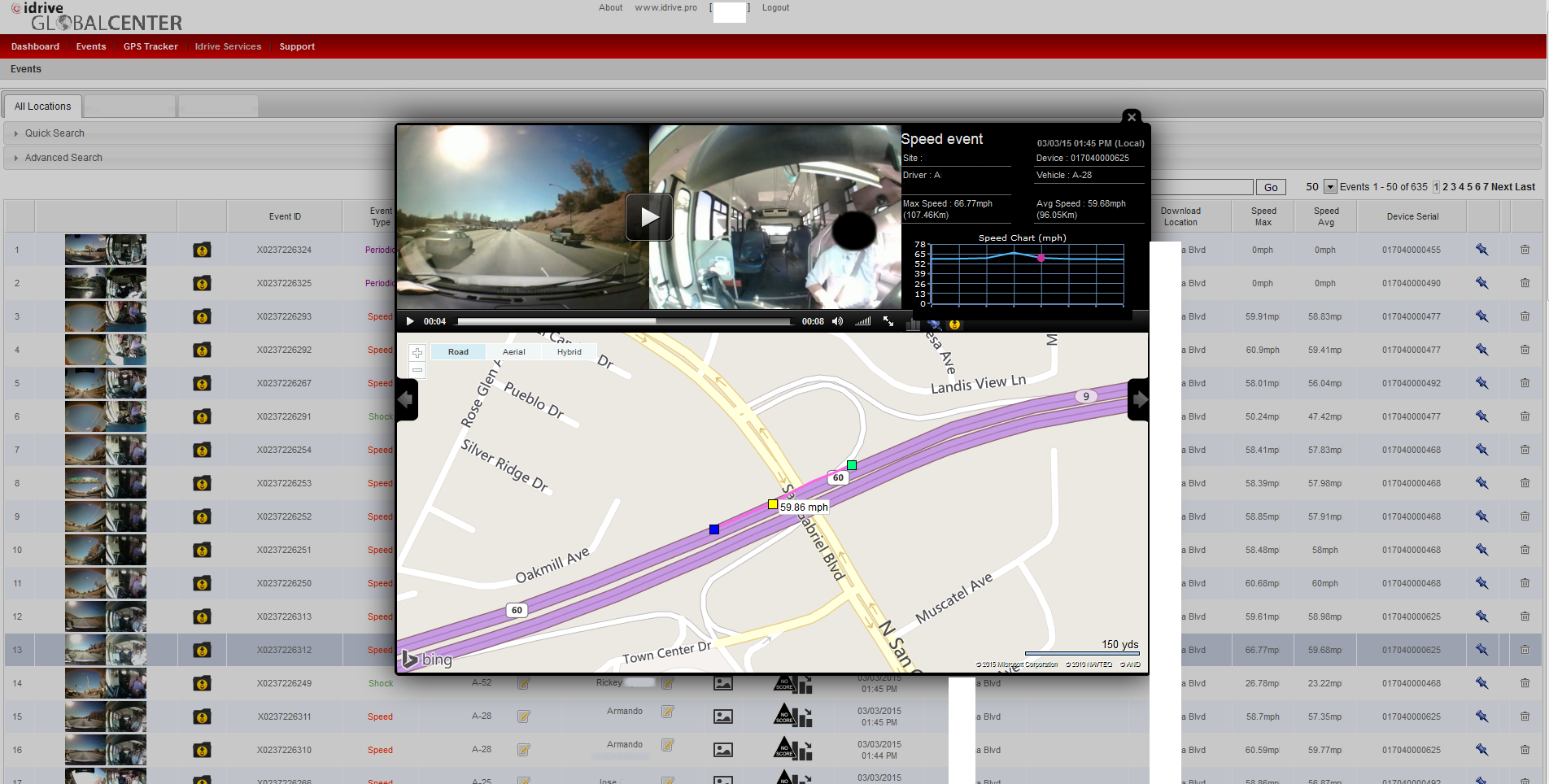Viewport: 1549px width, 784px height.
Task: Switch the map to Aerial view
Action: [513, 351]
